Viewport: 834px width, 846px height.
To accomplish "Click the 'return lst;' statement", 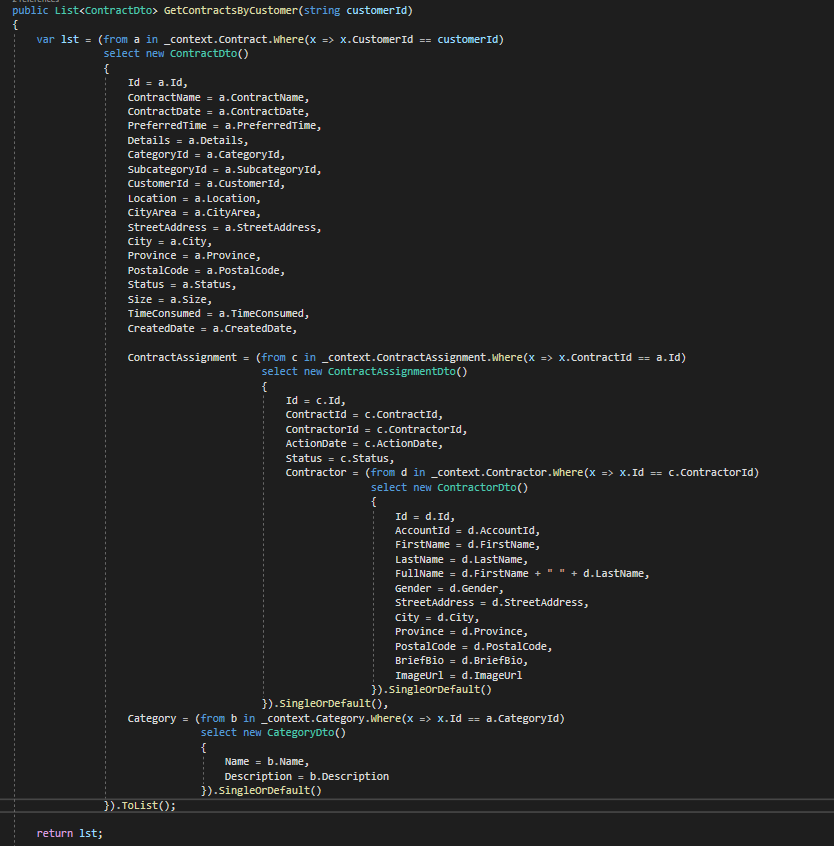I will click(70, 834).
